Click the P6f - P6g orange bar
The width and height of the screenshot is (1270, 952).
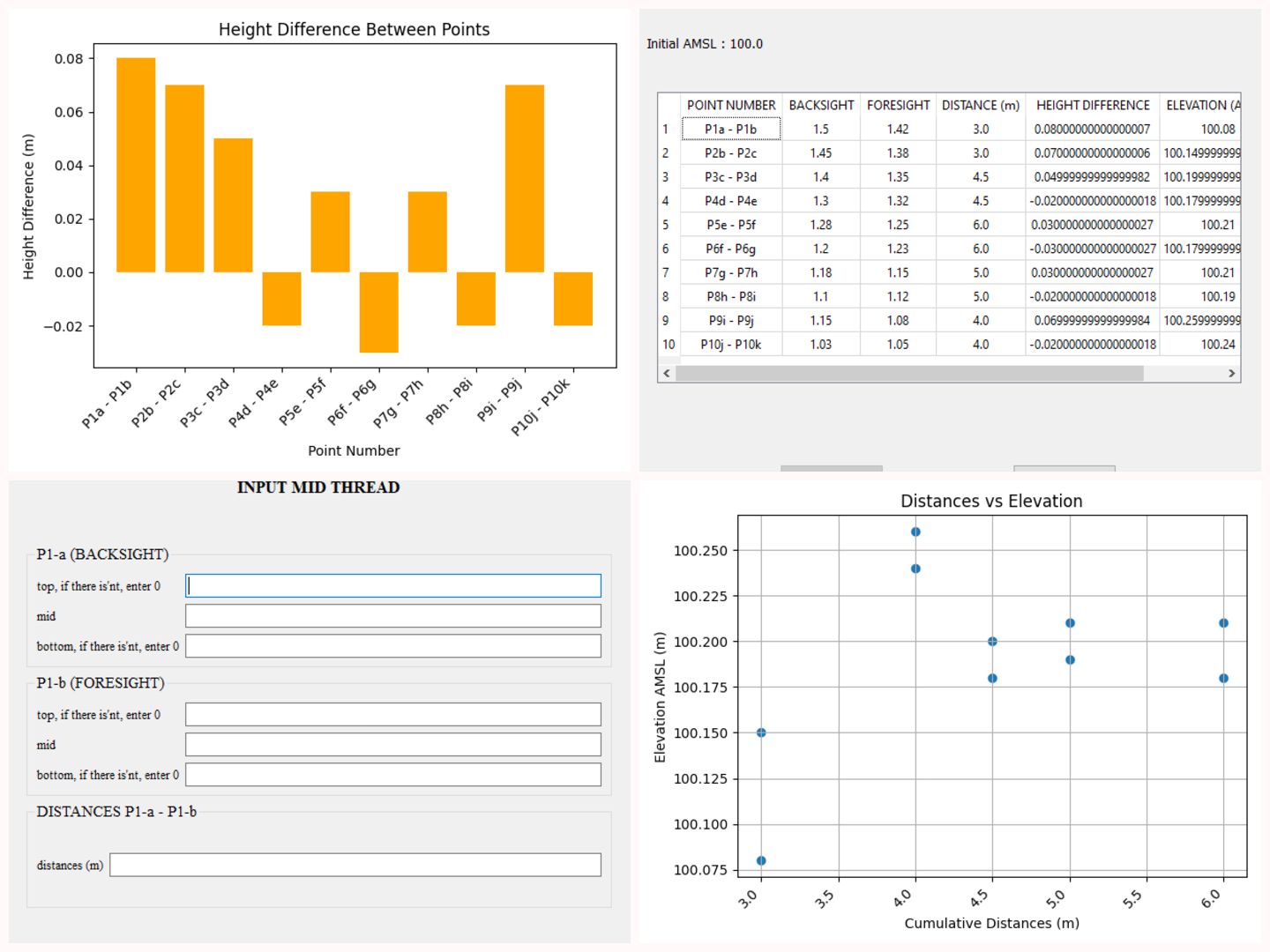coord(378,312)
